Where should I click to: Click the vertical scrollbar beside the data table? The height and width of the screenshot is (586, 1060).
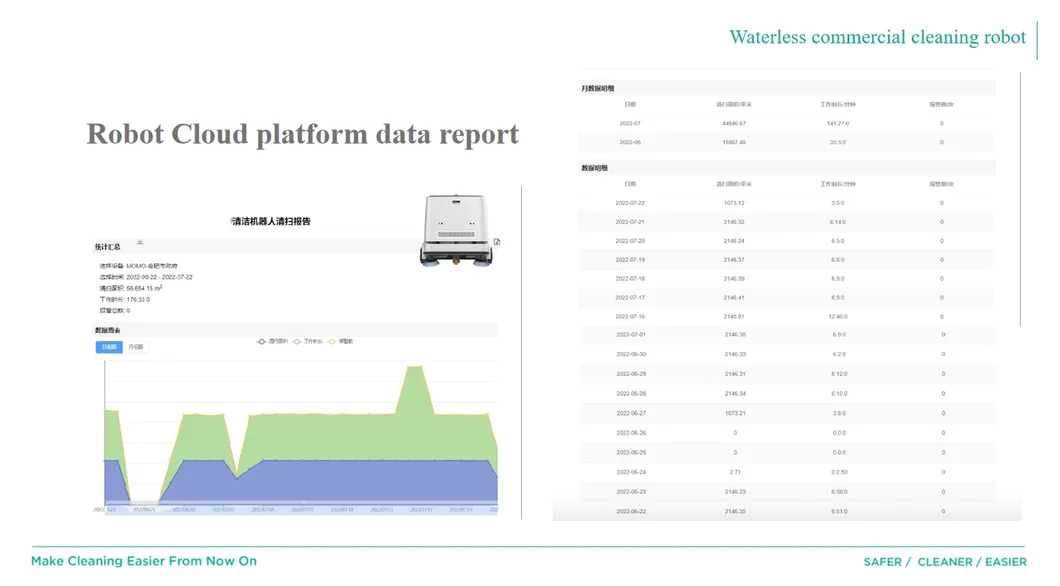coord(1021,200)
